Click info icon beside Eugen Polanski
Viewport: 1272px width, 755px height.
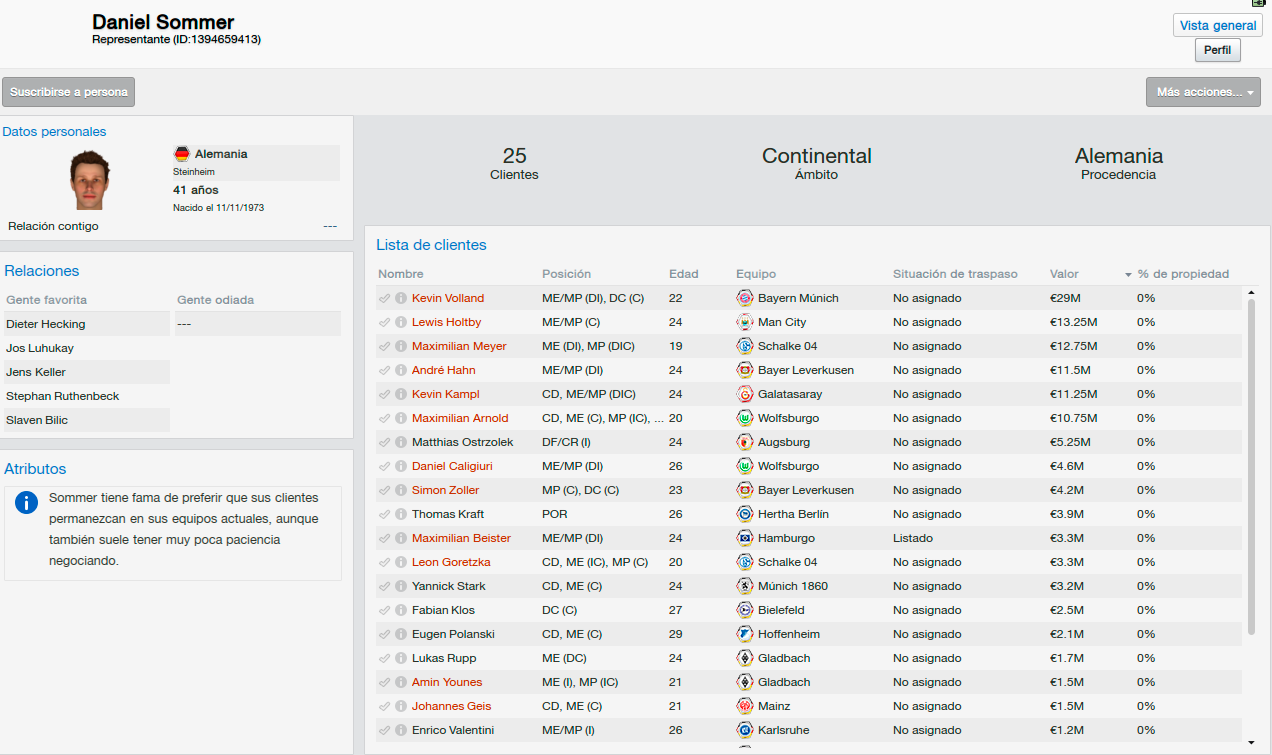click(x=401, y=634)
